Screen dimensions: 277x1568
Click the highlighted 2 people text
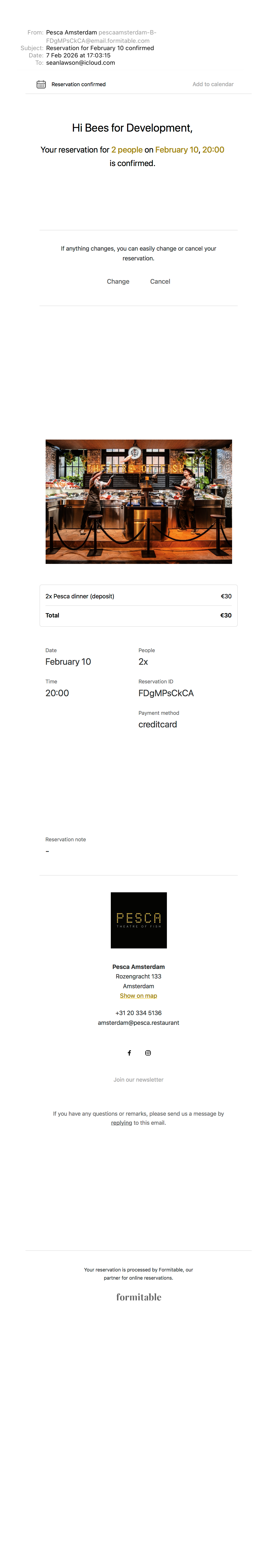[x=127, y=150]
